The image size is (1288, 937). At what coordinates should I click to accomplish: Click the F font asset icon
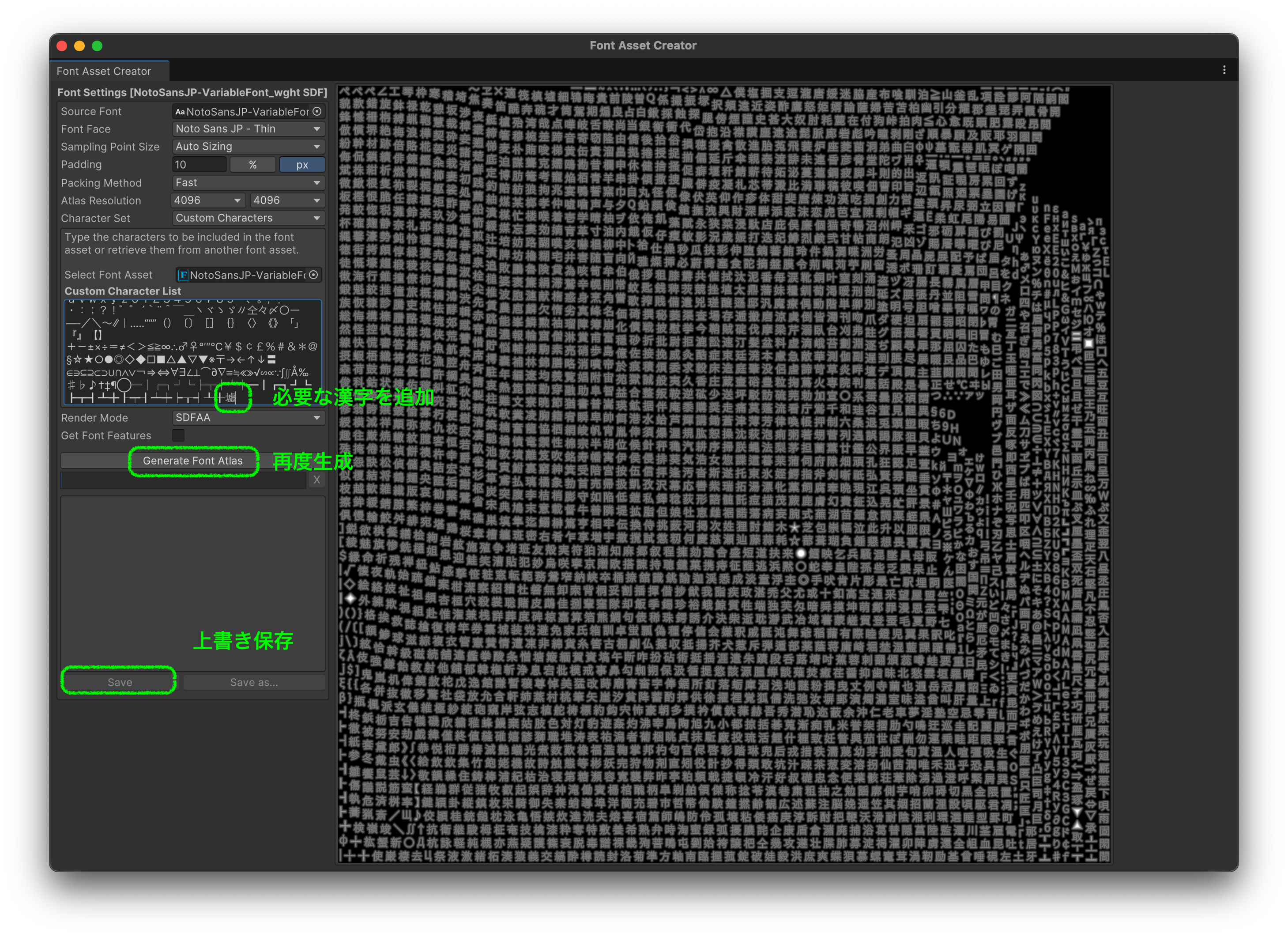184,275
